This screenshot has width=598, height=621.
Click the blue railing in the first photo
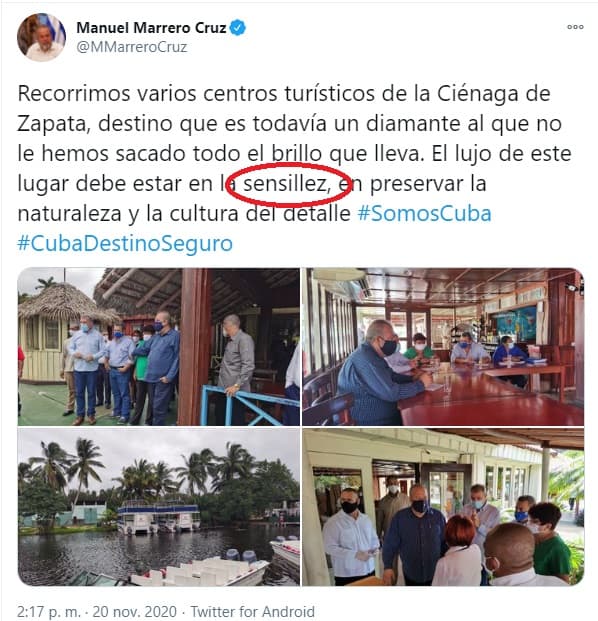click(248, 404)
